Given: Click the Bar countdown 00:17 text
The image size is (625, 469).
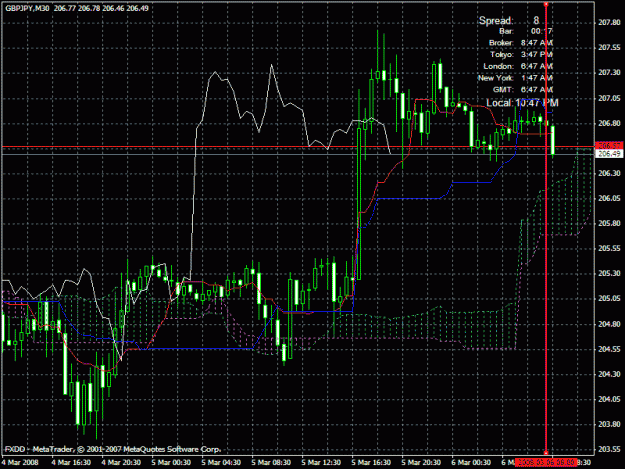Looking at the screenshot, I should pos(542,31).
